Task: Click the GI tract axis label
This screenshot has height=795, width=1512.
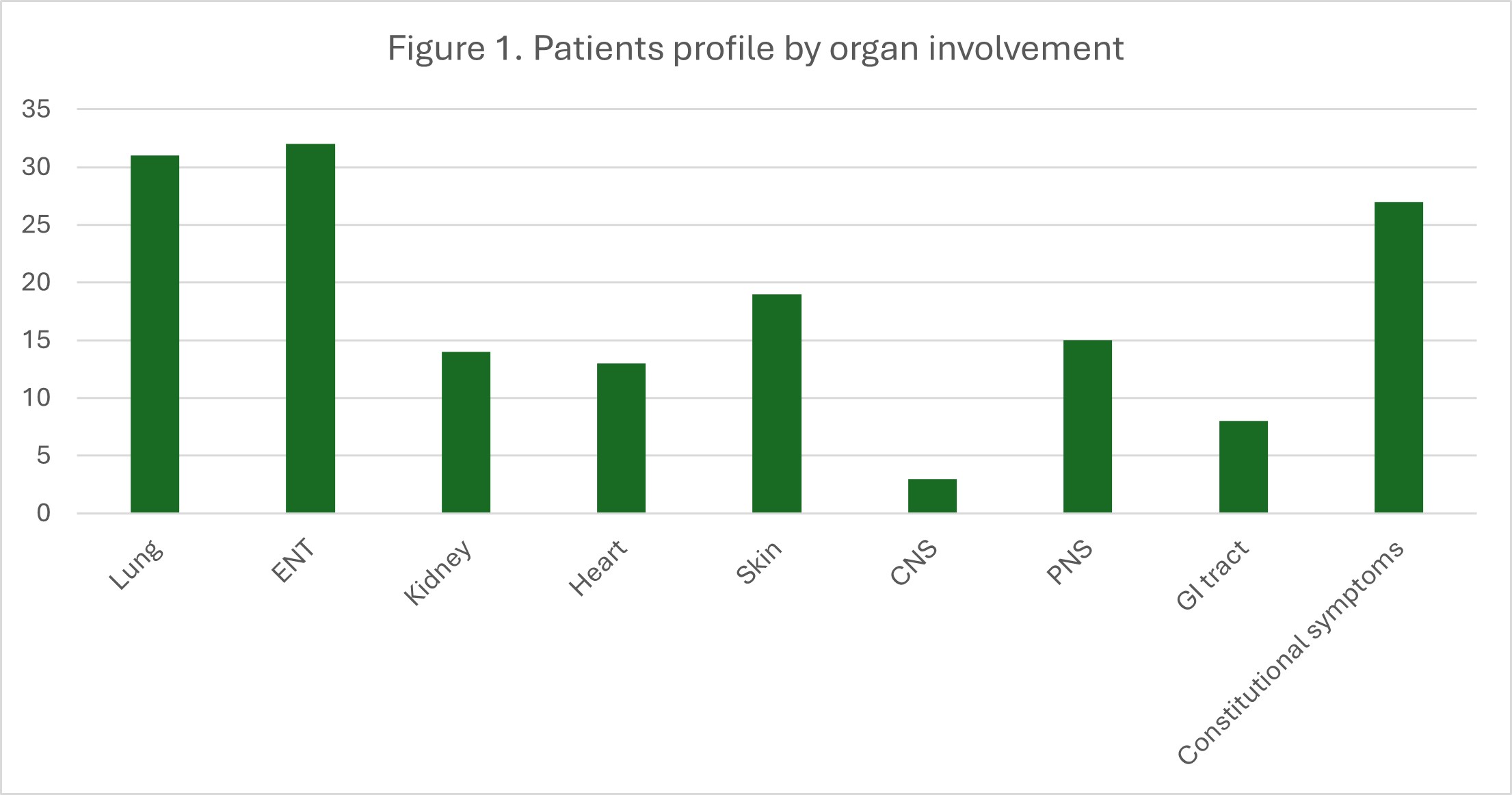Action: coord(1212,575)
